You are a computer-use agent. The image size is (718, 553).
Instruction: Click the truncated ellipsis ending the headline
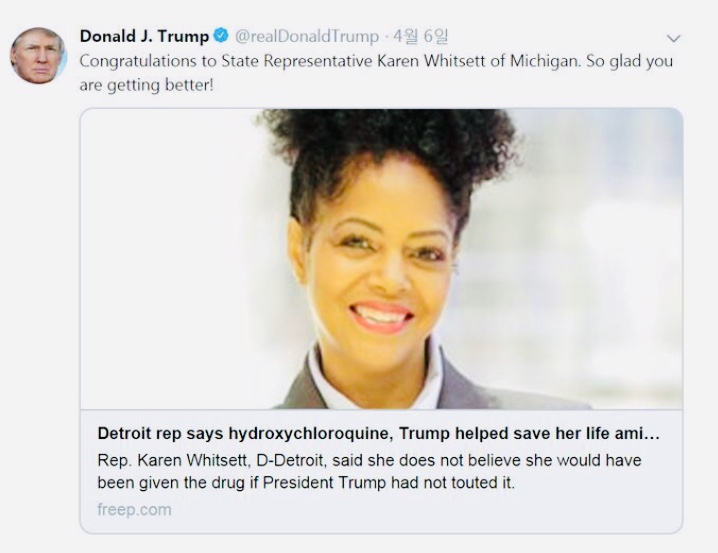[652, 433]
